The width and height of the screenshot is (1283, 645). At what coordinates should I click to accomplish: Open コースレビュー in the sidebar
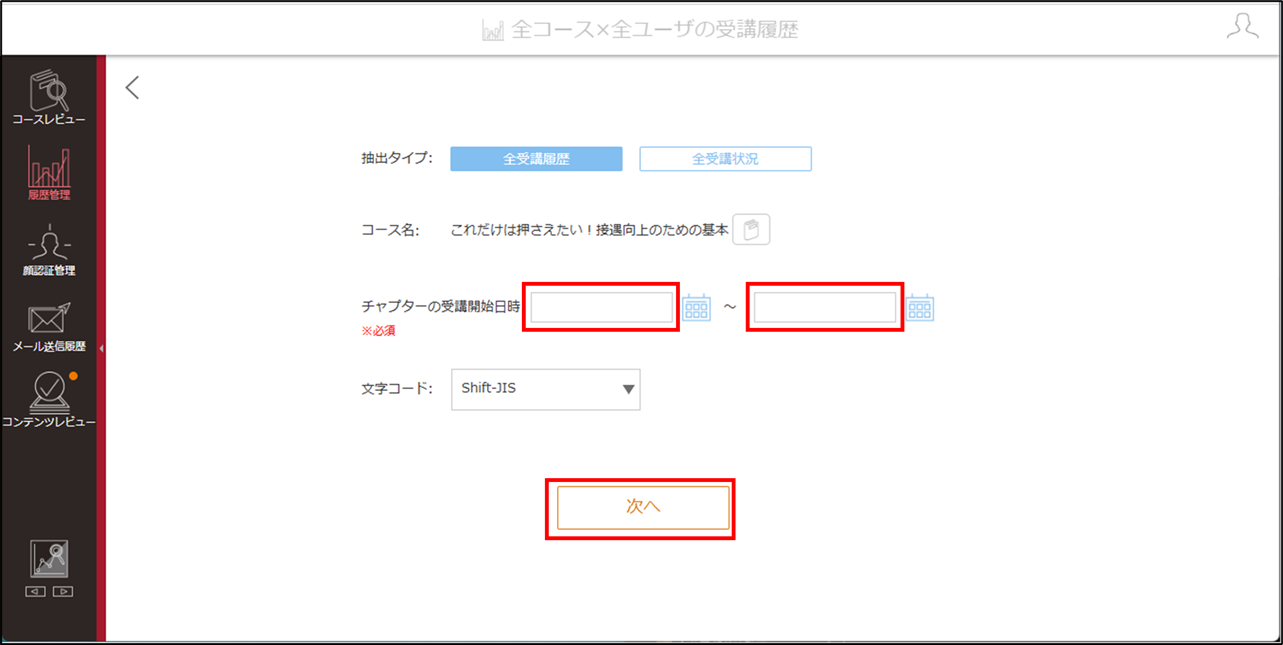(x=48, y=98)
